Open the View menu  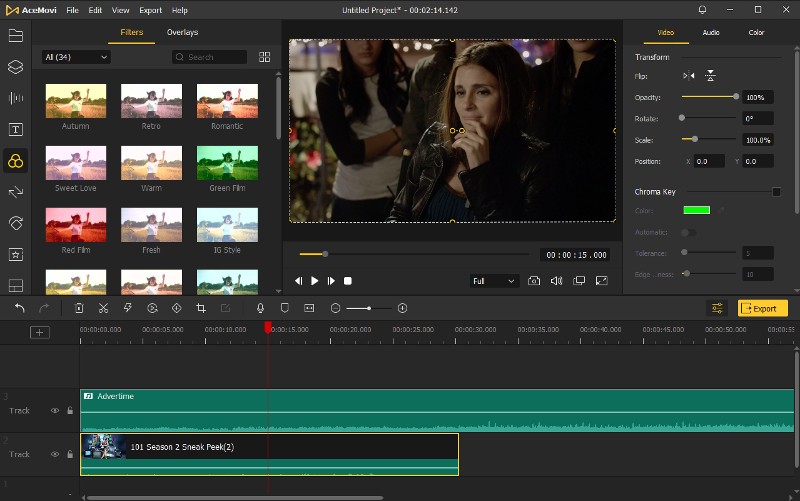tap(120, 10)
